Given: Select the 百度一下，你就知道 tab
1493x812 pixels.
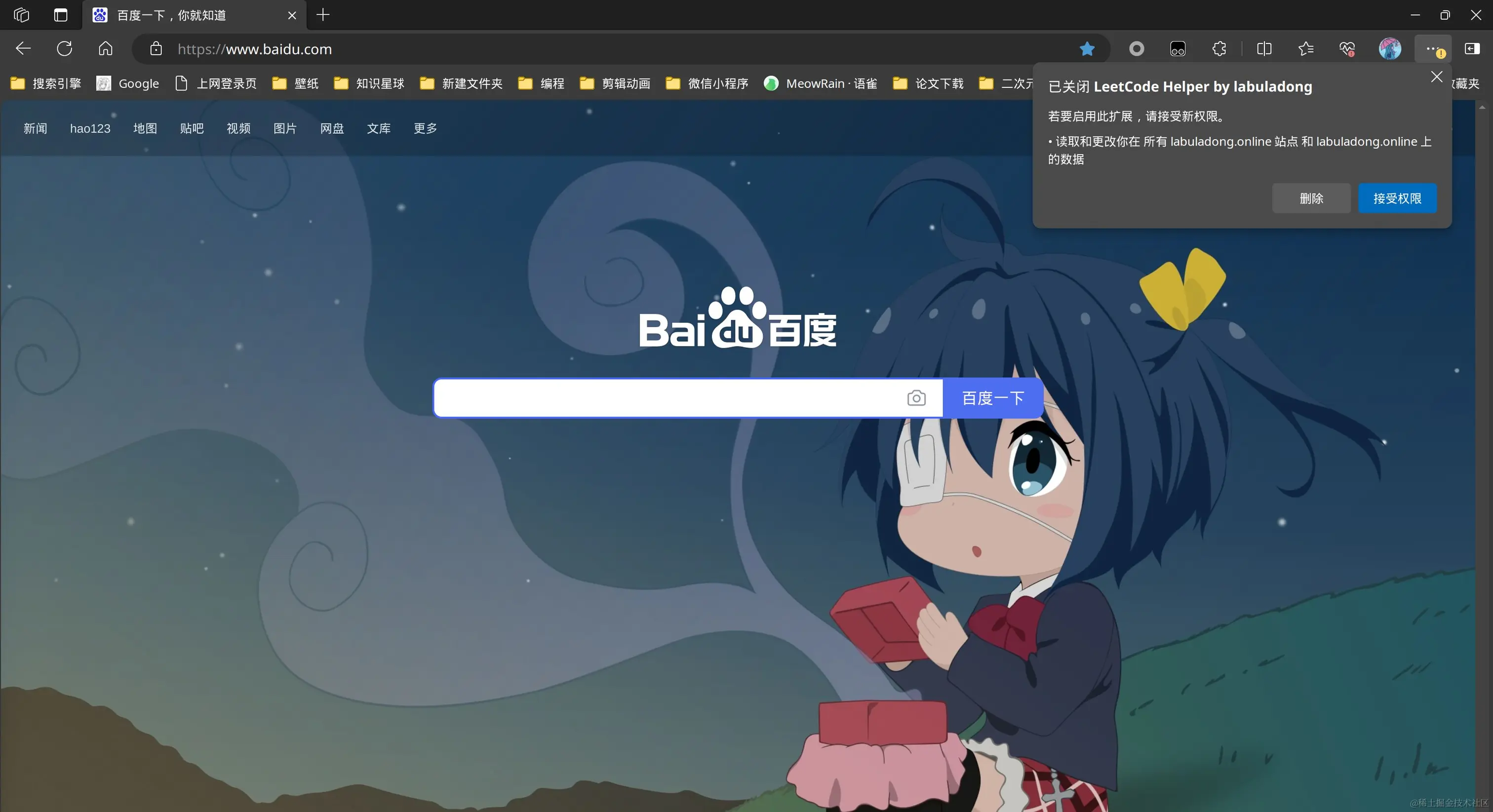Looking at the screenshot, I should [195, 15].
